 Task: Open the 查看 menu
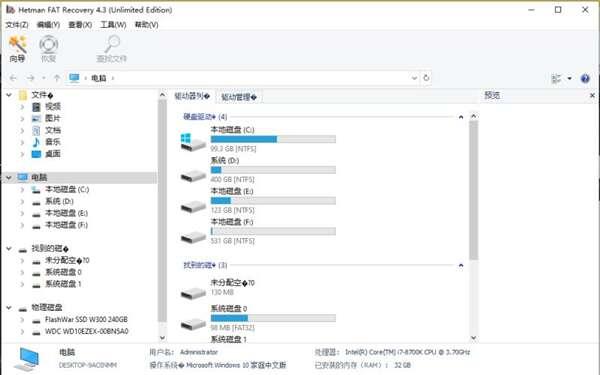[80, 25]
